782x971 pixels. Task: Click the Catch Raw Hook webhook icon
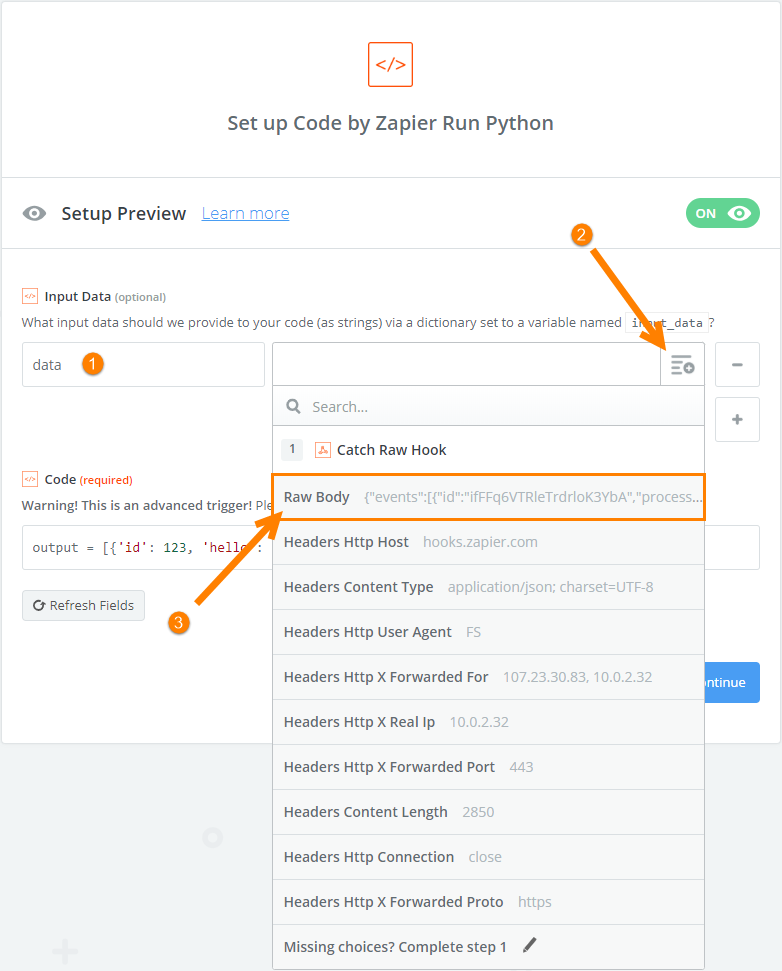coord(323,450)
